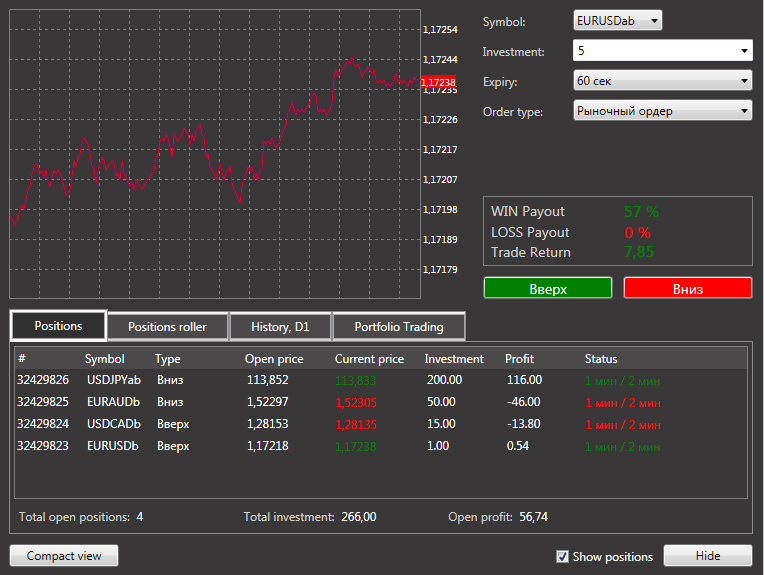Viewport: 764px width, 575px height.
Task: Click current price 113,833 of USDJPYab
Action: point(355,381)
